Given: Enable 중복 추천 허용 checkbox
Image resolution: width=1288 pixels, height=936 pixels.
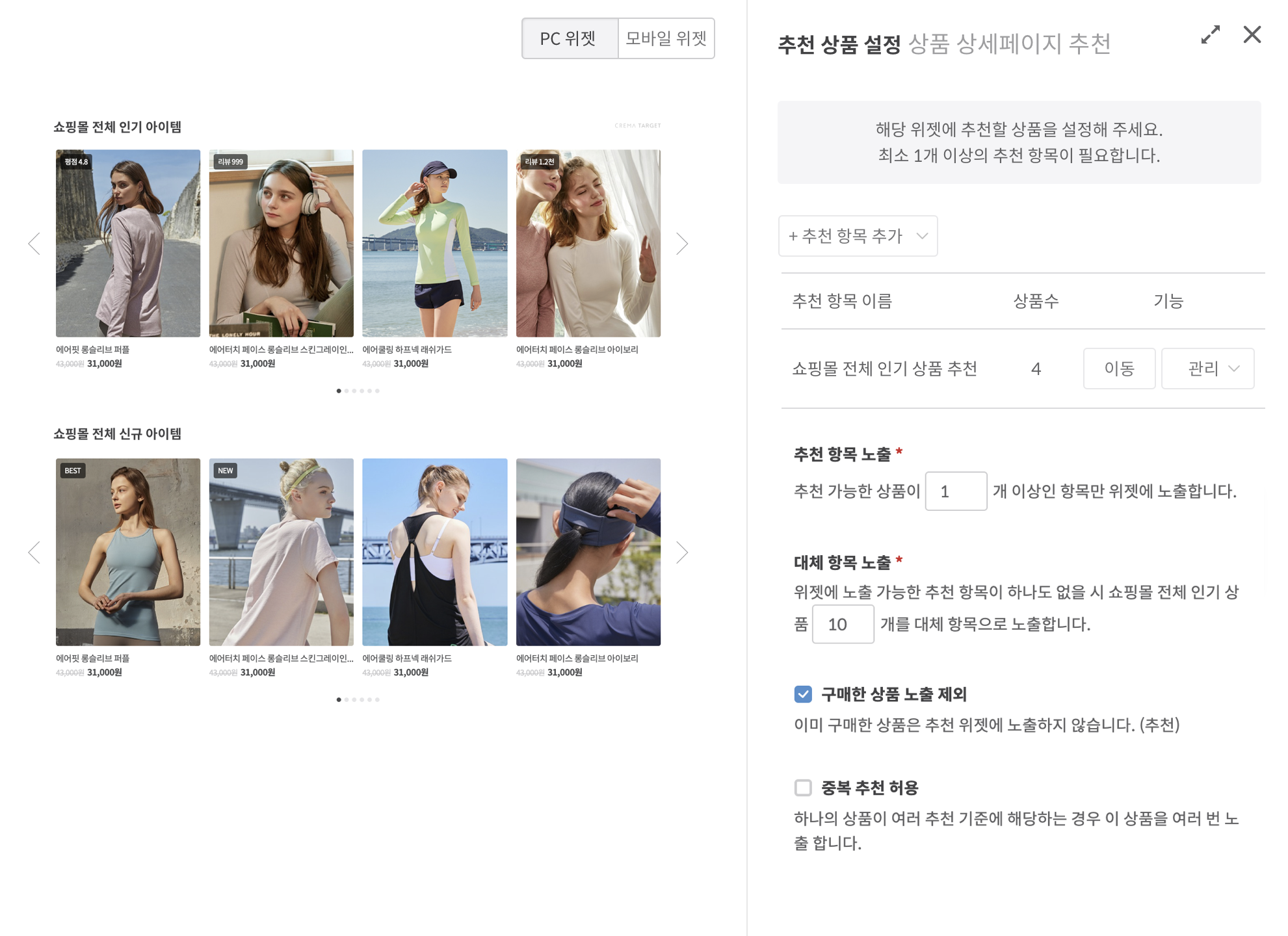Looking at the screenshot, I should coord(803,788).
